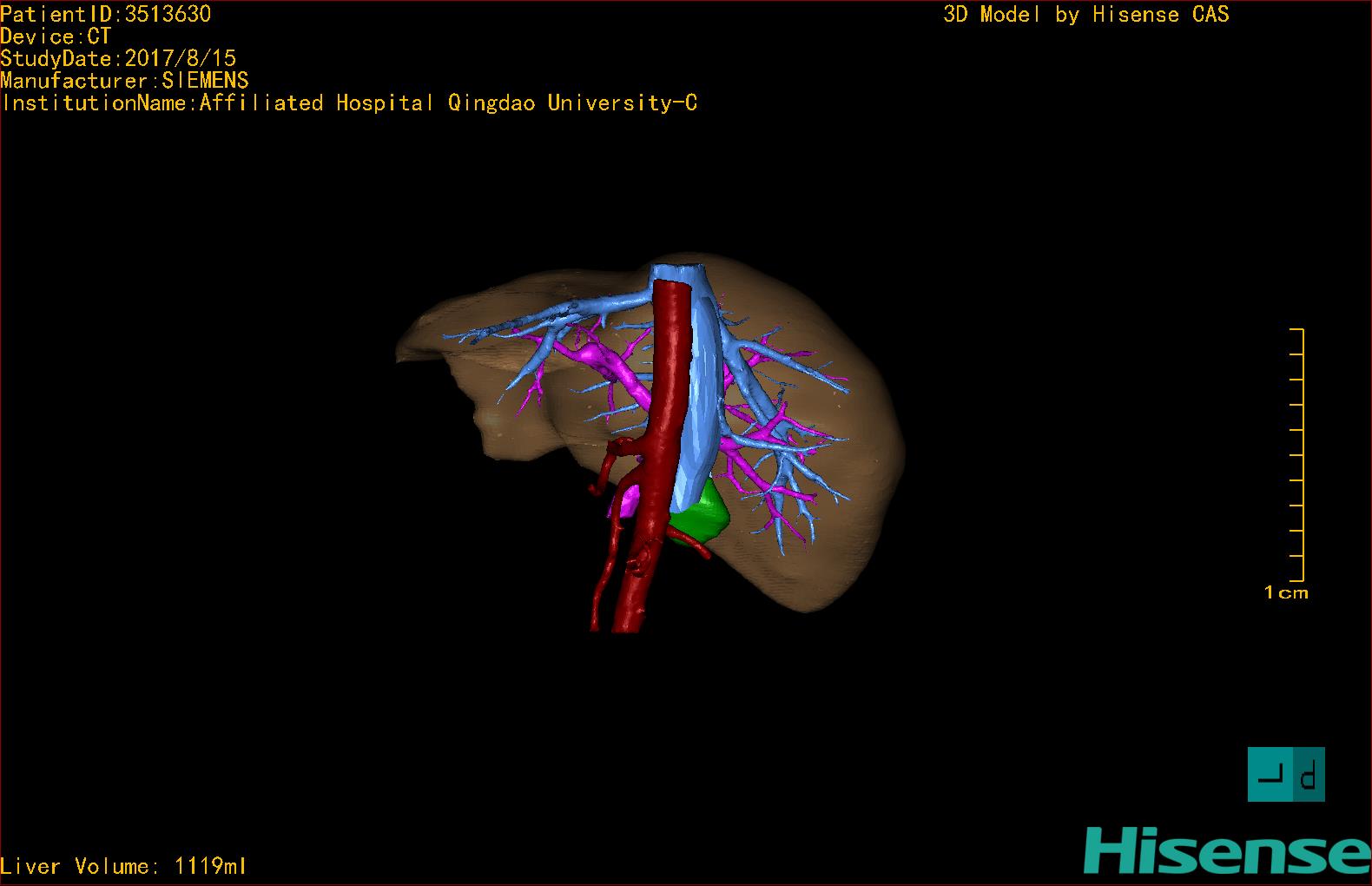Click the orientation cube indicator
1372x886 pixels.
pyautogui.click(x=1286, y=774)
